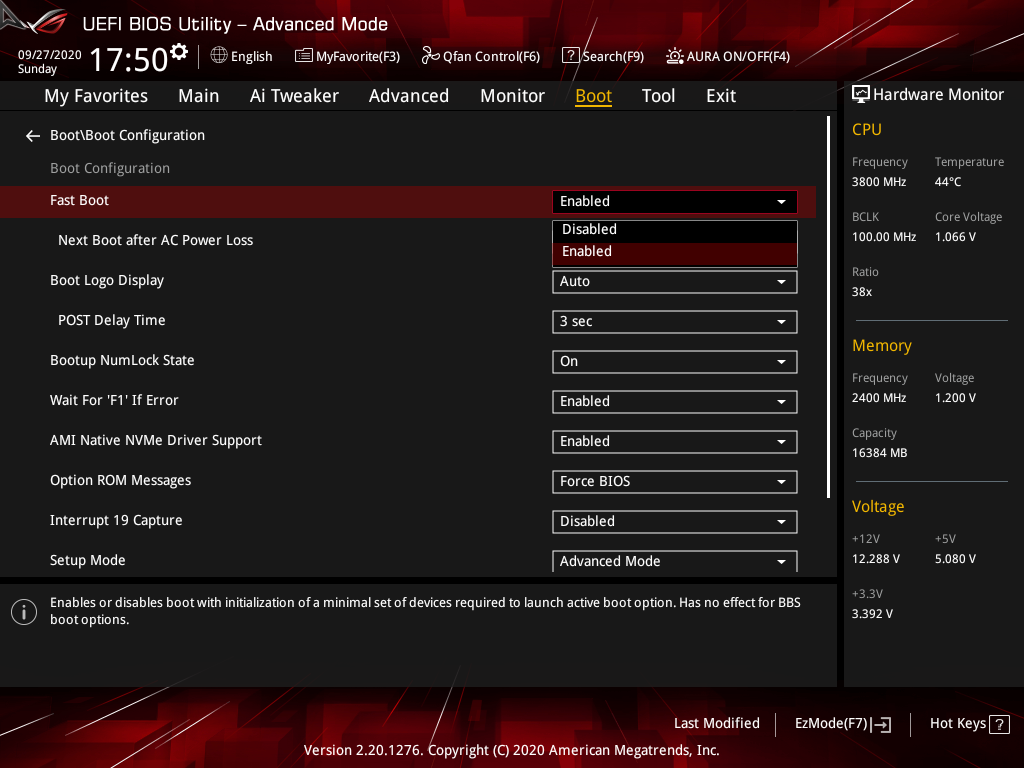Select AMI Native NVMe Driver Support label
The height and width of the screenshot is (768, 1024).
click(x=156, y=441)
